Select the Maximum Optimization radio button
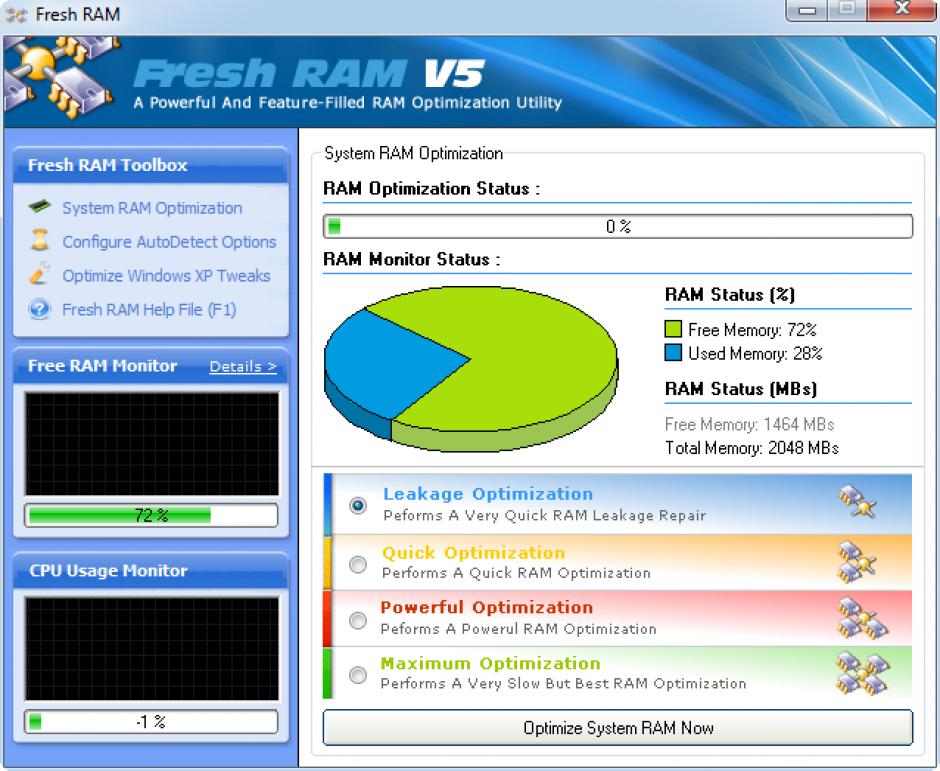 [358, 675]
